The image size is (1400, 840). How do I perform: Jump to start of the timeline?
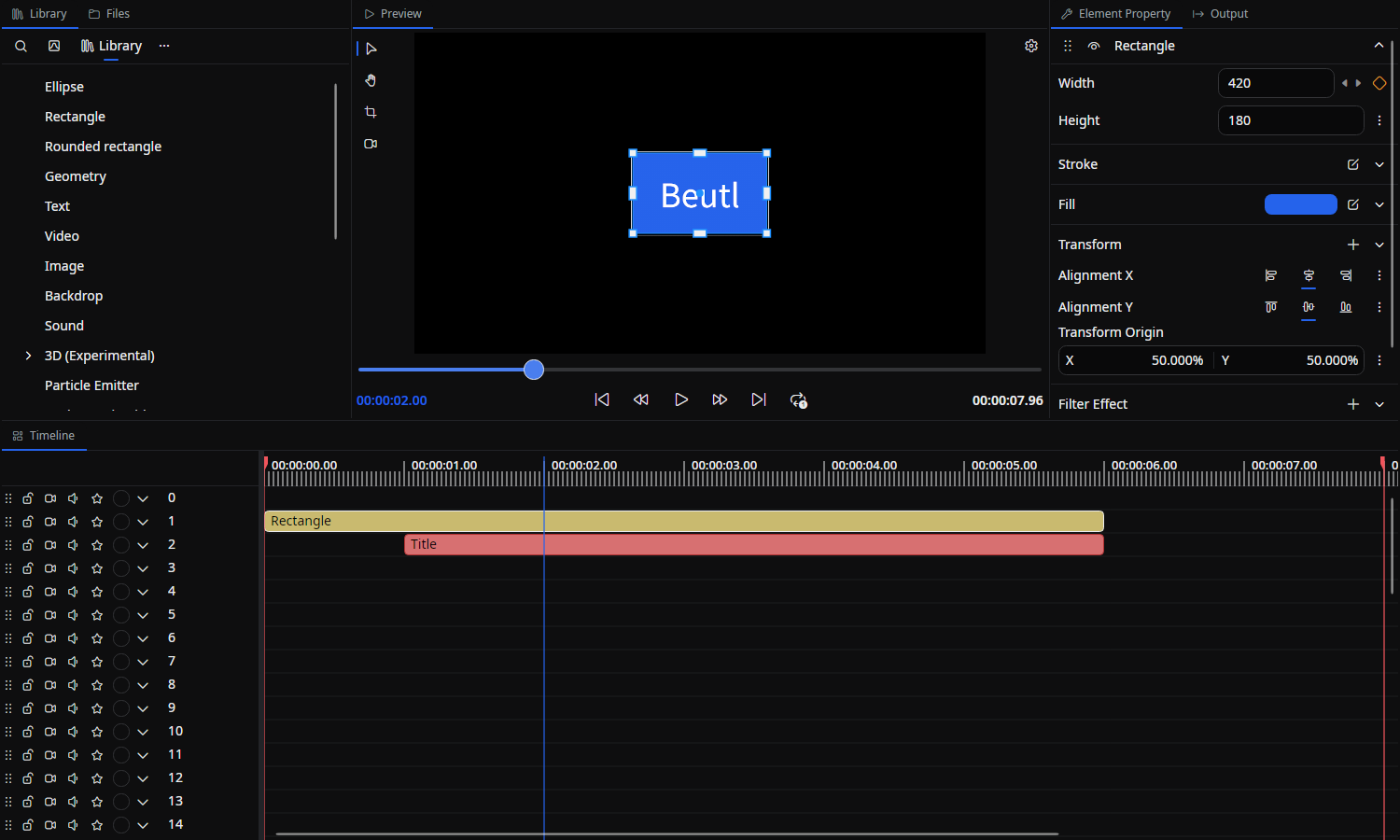[x=602, y=399]
